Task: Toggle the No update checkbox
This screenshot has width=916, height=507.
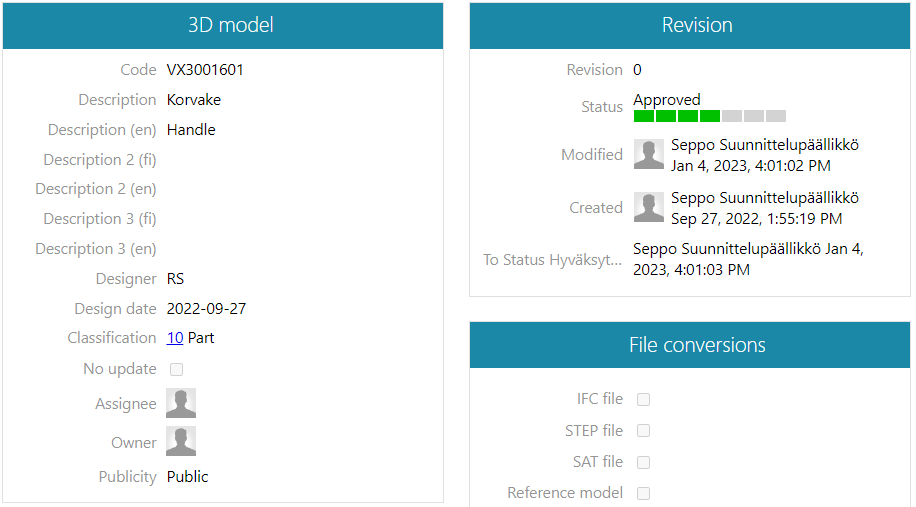Action: (177, 369)
